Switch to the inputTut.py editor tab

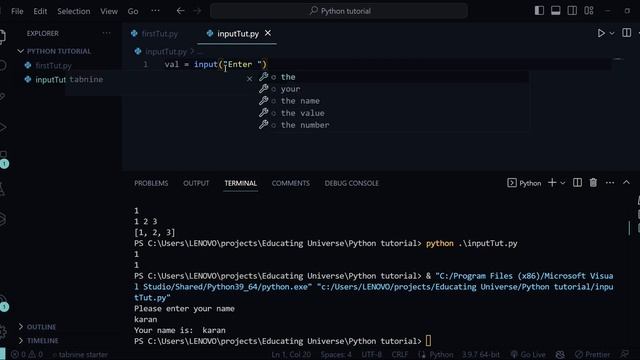(x=238, y=34)
